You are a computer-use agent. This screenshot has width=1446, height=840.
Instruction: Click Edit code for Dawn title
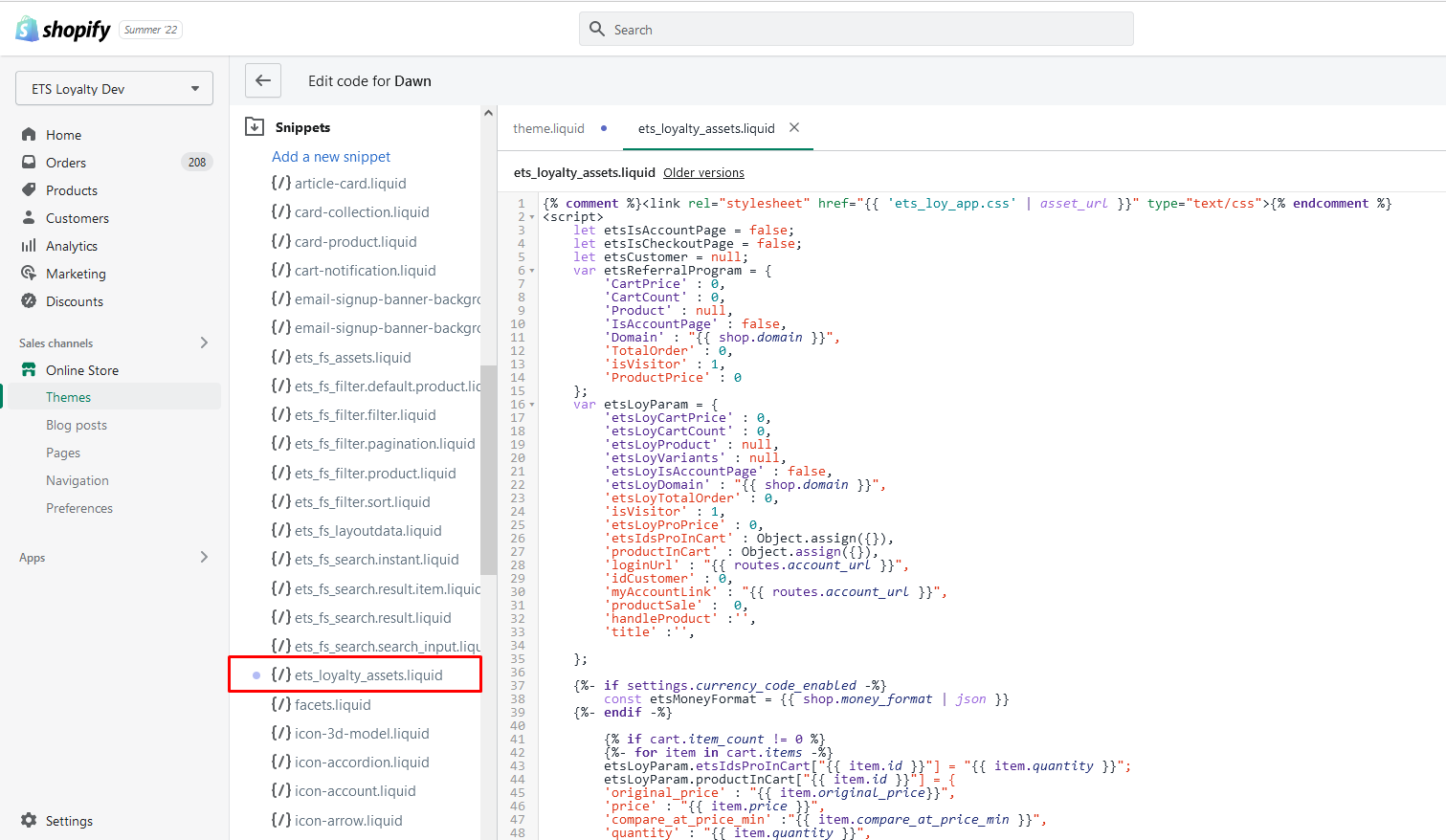(x=369, y=81)
